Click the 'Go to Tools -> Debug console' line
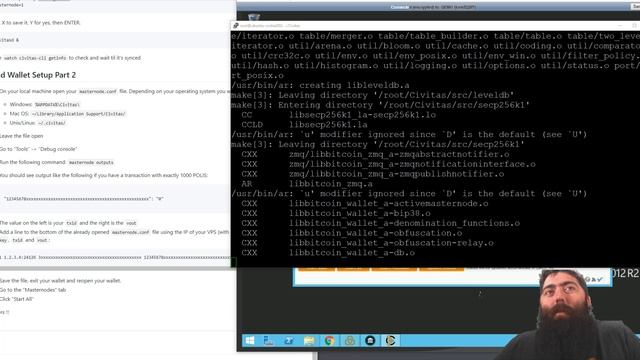This screenshot has width=640, height=360. (x=38, y=149)
